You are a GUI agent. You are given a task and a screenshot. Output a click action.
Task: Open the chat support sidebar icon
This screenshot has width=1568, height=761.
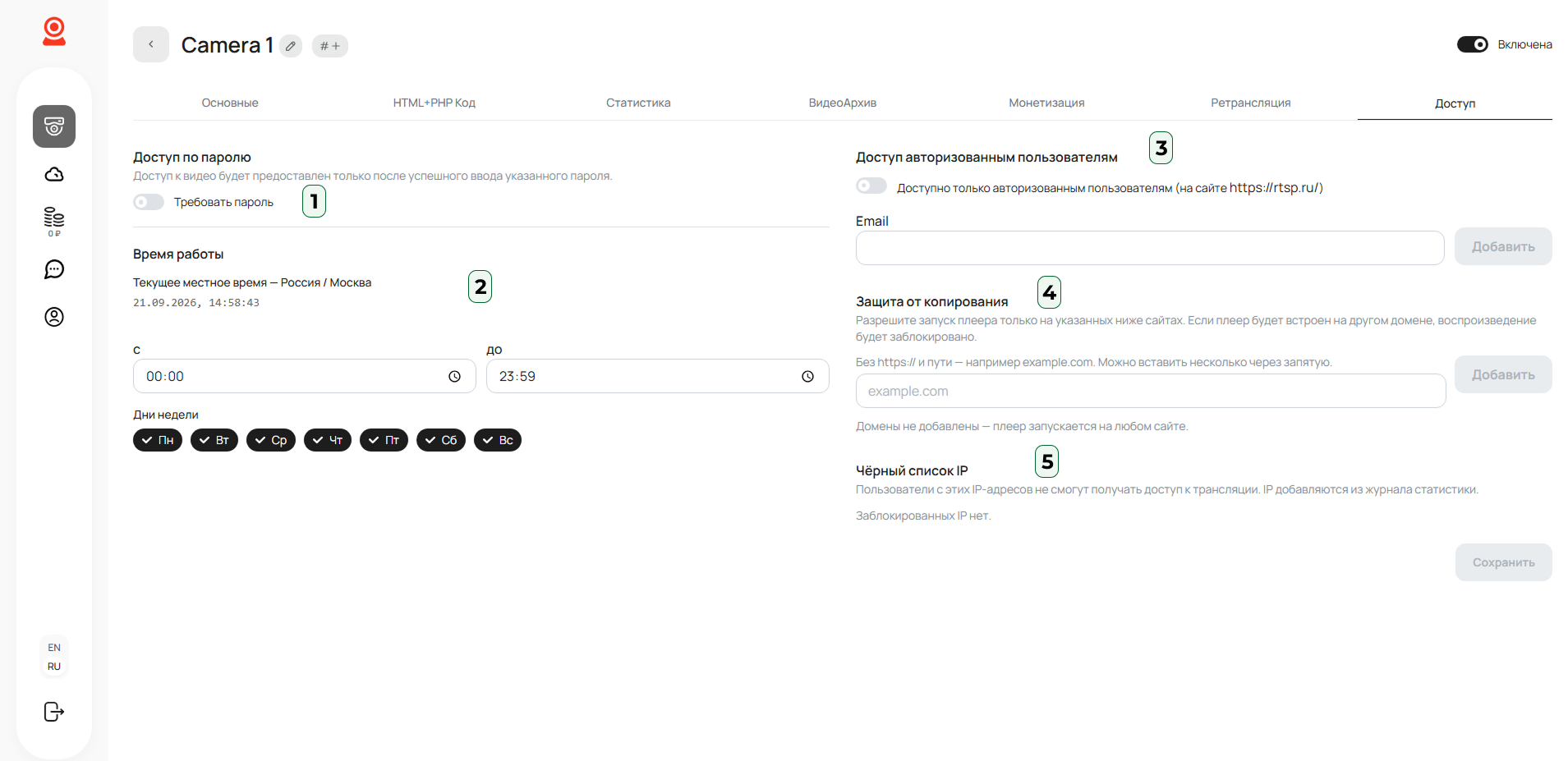tap(54, 269)
